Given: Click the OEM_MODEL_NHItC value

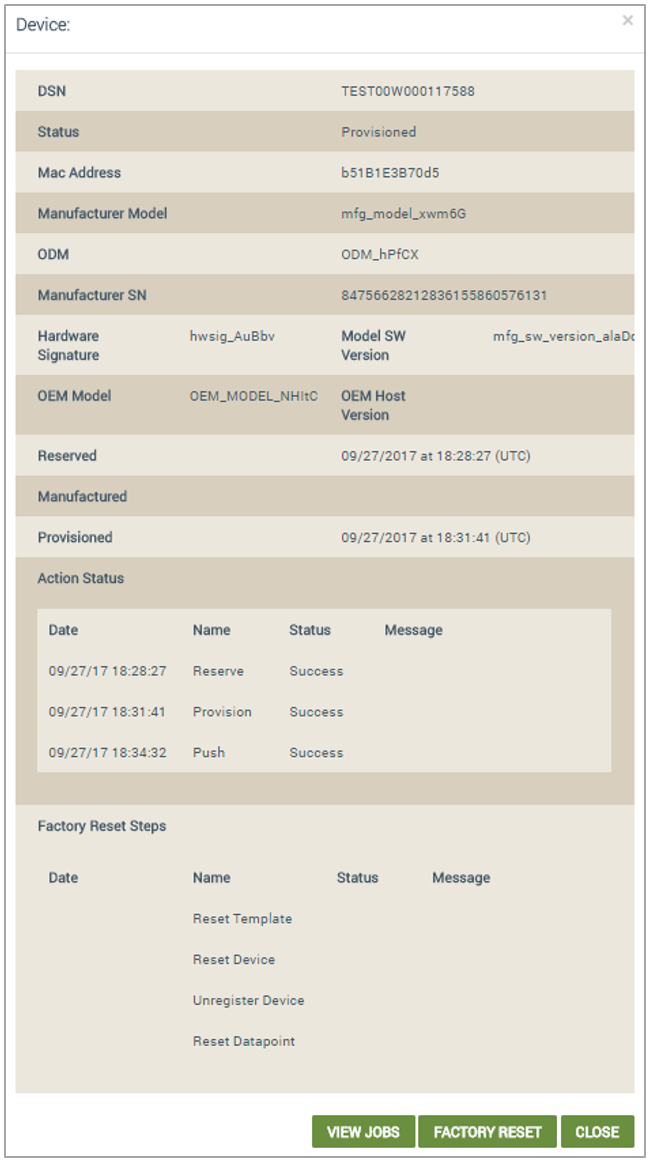Looking at the screenshot, I should (x=253, y=396).
